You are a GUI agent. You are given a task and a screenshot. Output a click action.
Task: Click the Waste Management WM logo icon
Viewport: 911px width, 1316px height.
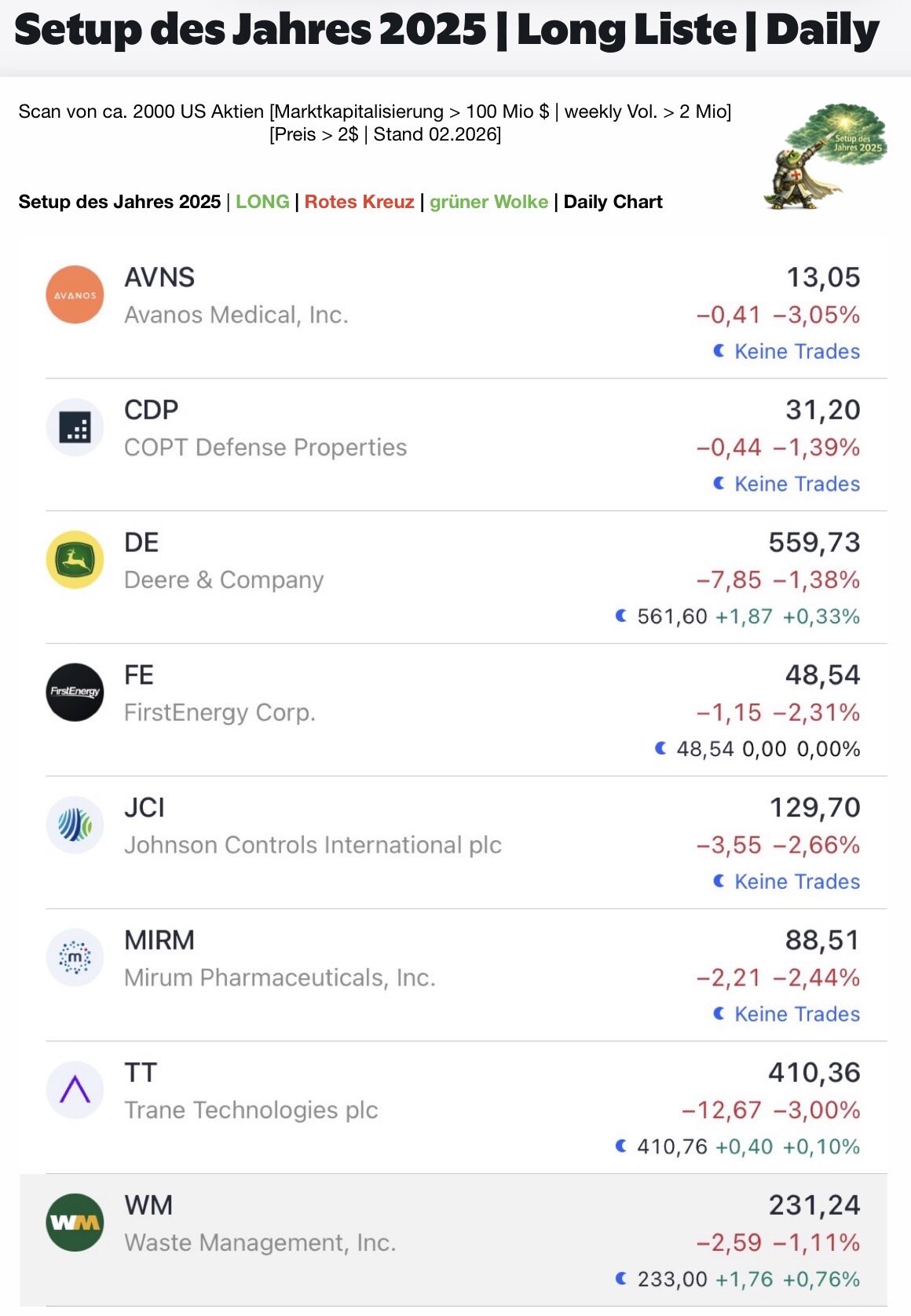[75, 1223]
